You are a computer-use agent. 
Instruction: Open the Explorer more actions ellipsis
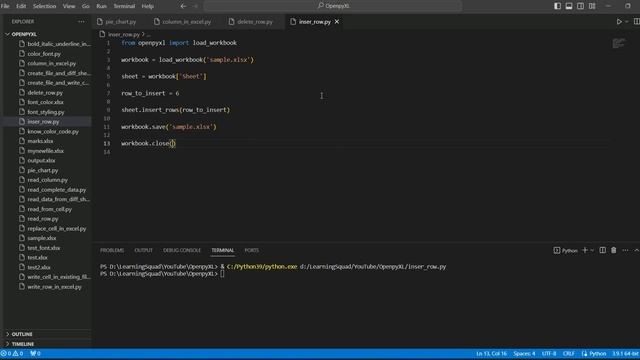(x=81, y=22)
